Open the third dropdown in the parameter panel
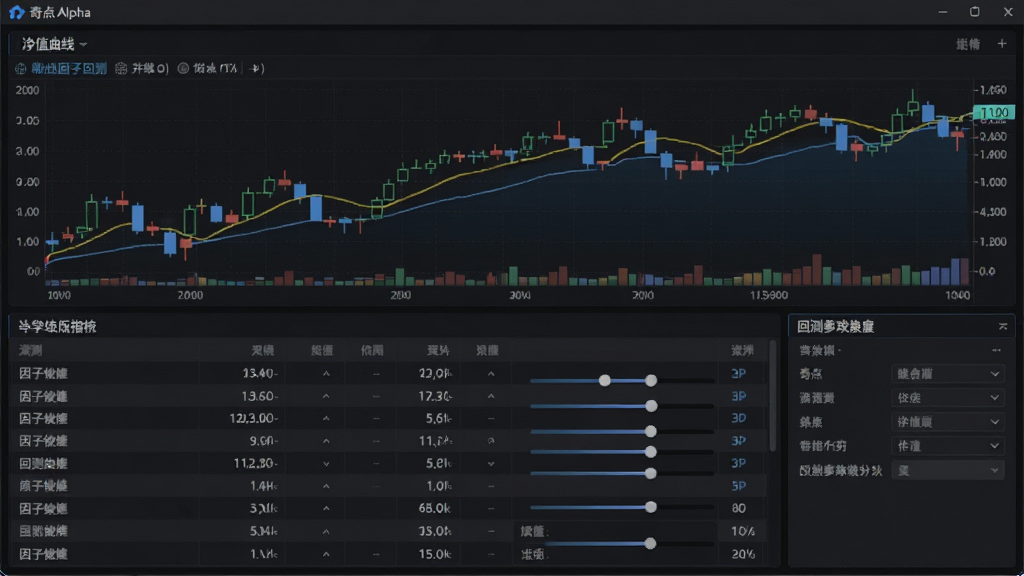This screenshot has height=576, width=1024. [947, 422]
